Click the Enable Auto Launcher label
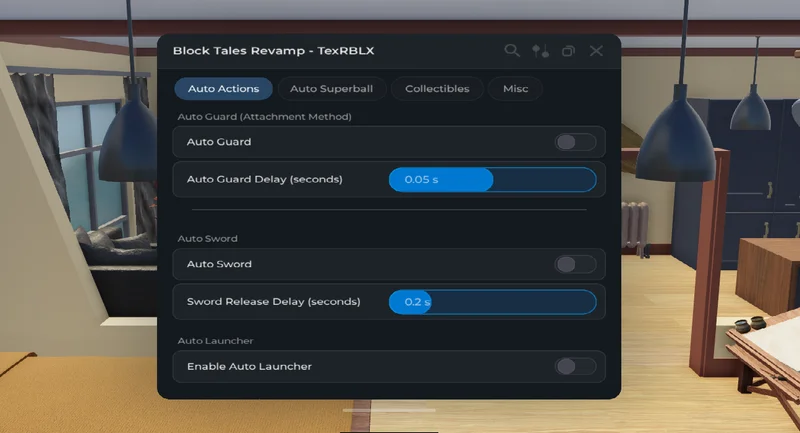The image size is (800, 433). click(x=249, y=366)
